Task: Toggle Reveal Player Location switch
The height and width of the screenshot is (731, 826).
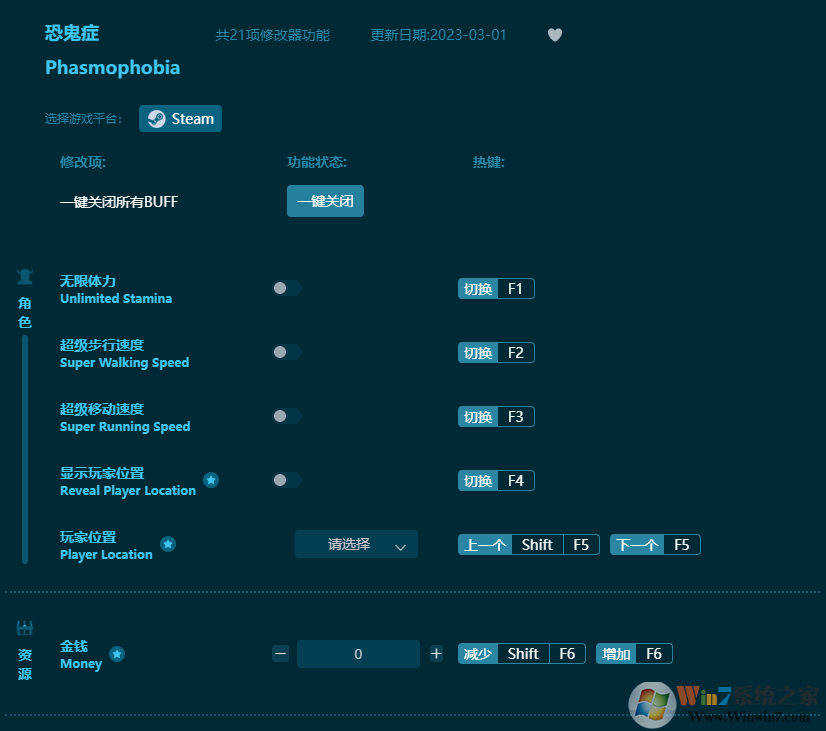Action: tap(287, 480)
